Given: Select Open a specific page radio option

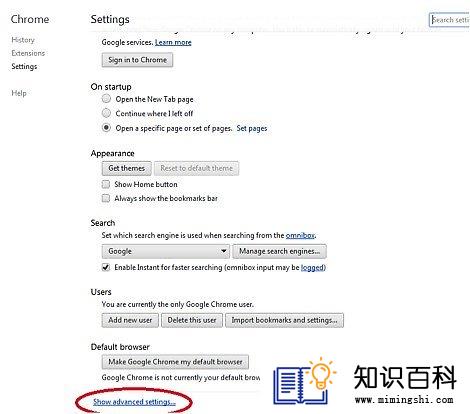Looking at the screenshot, I should point(106,128).
